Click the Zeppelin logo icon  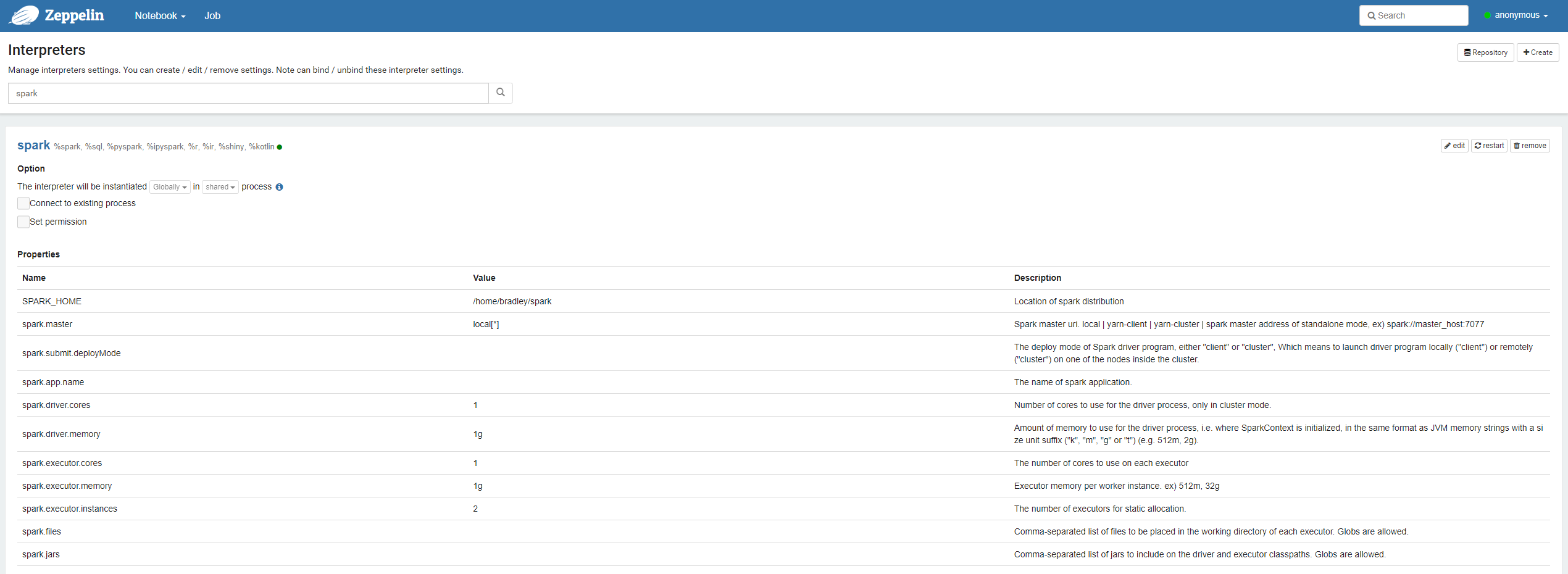[24, 15]
